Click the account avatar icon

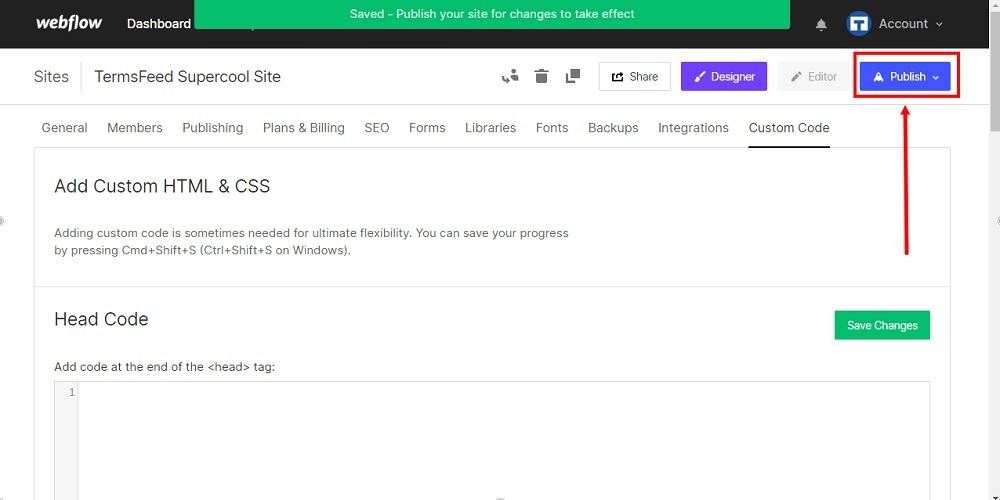[858, 24]
